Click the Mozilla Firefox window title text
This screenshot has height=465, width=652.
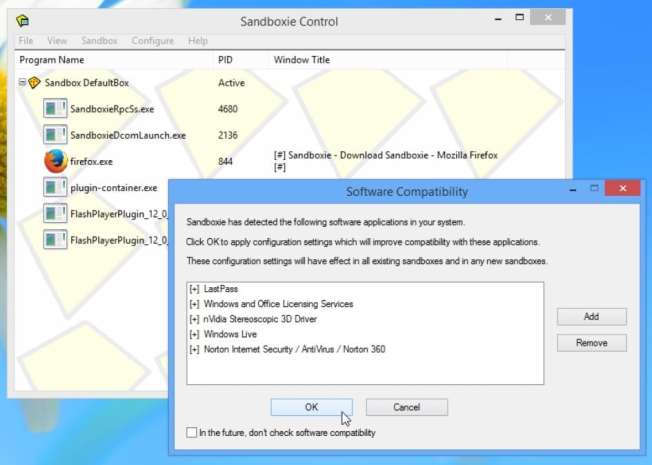coord(385,155)
